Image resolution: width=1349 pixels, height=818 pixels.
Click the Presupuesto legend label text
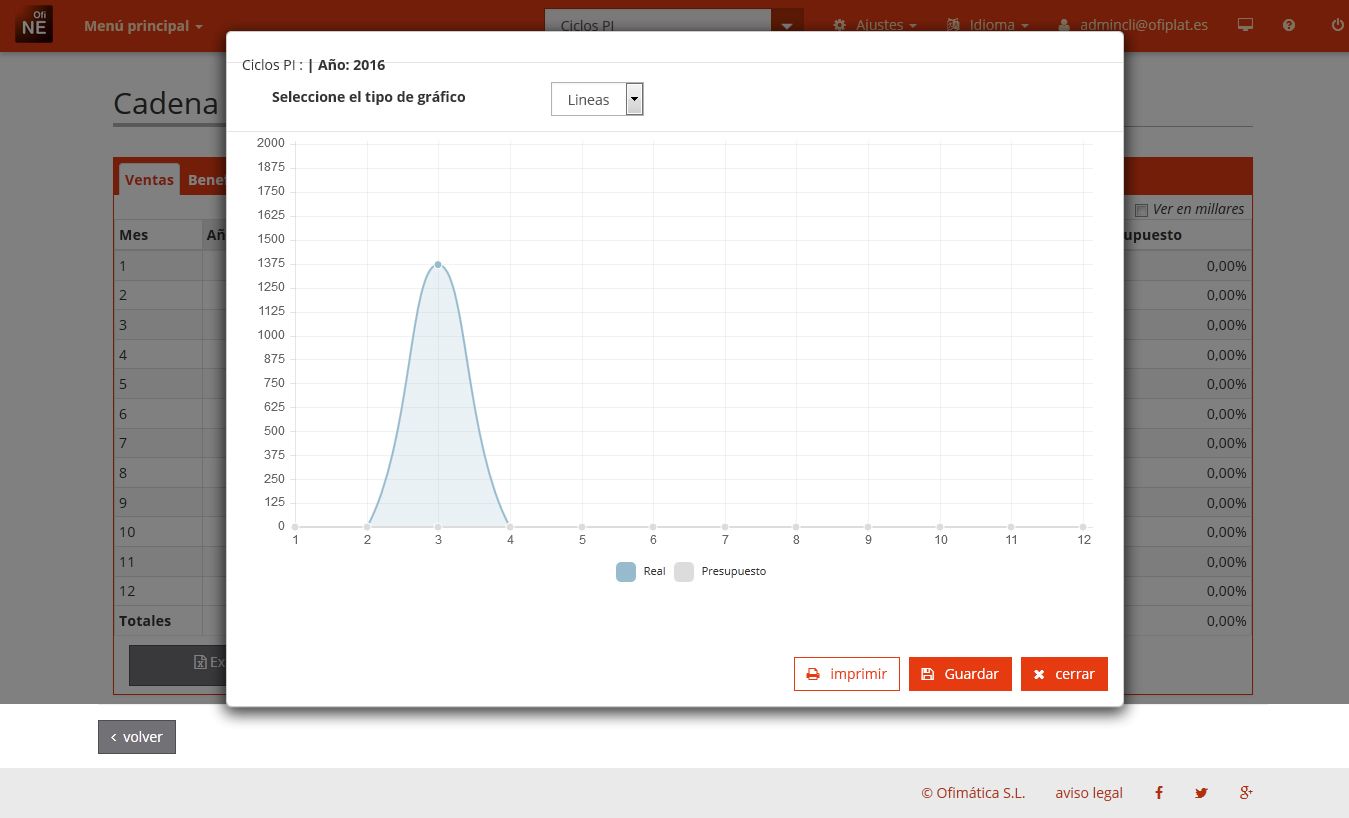click(x=734, y=571)
